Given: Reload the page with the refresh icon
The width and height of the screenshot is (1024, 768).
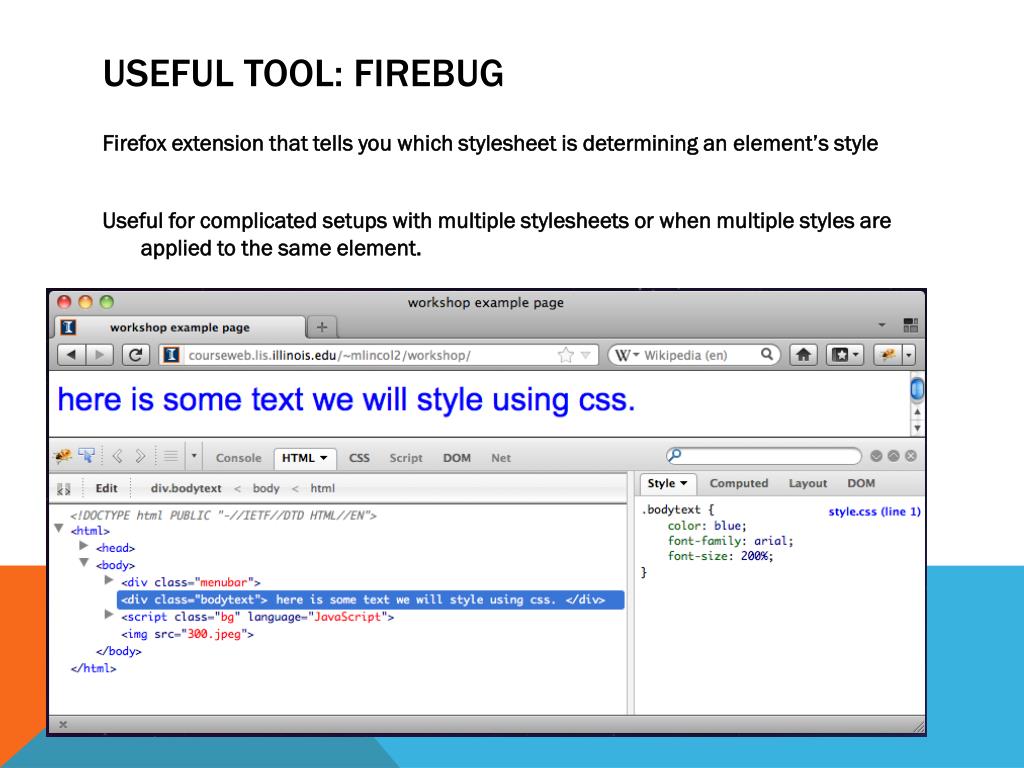Looking at the screenshot, I should coord(136,355).
